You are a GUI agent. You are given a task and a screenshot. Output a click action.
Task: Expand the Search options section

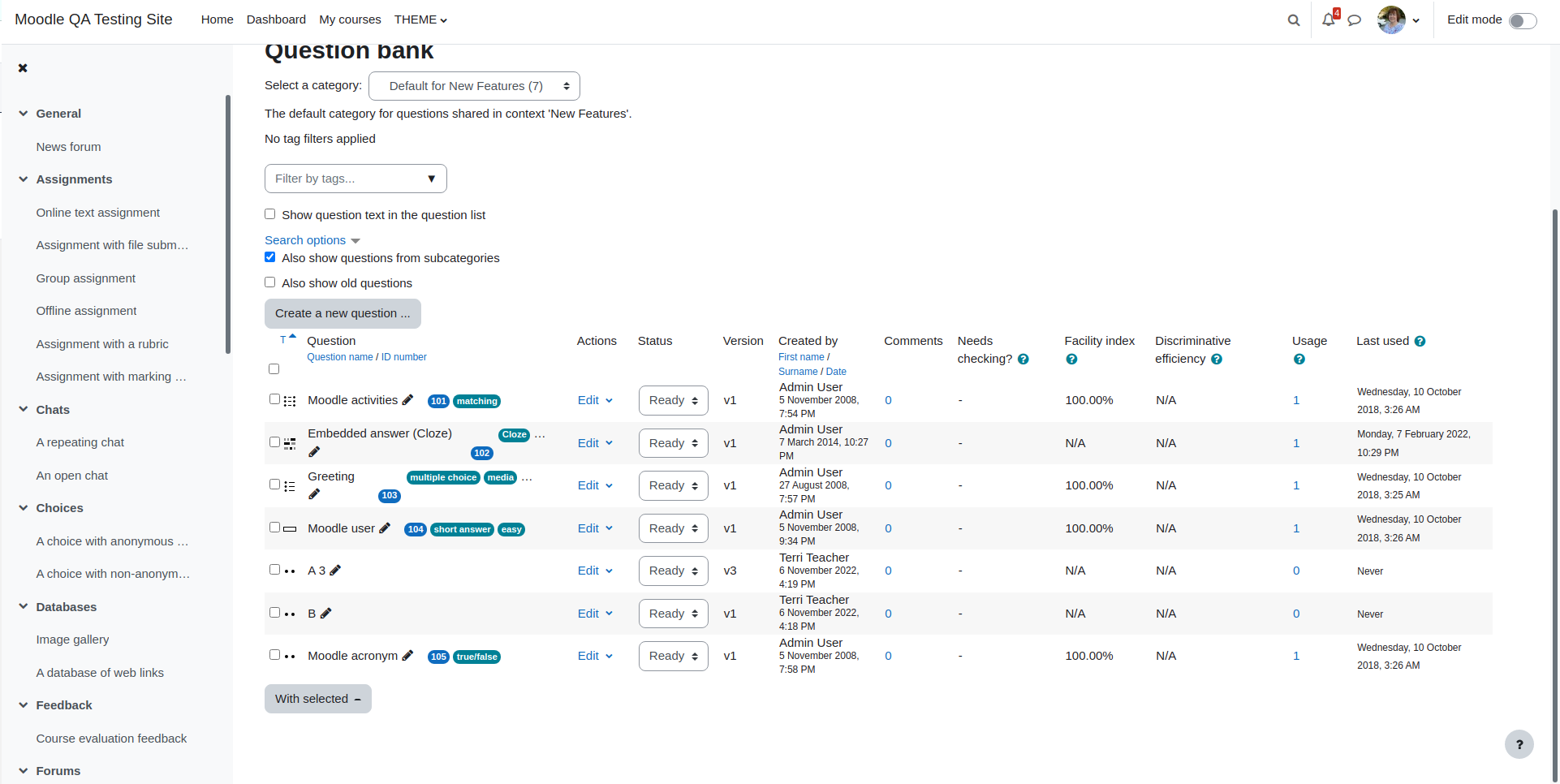pyautogui.click(x=312, y=240)
